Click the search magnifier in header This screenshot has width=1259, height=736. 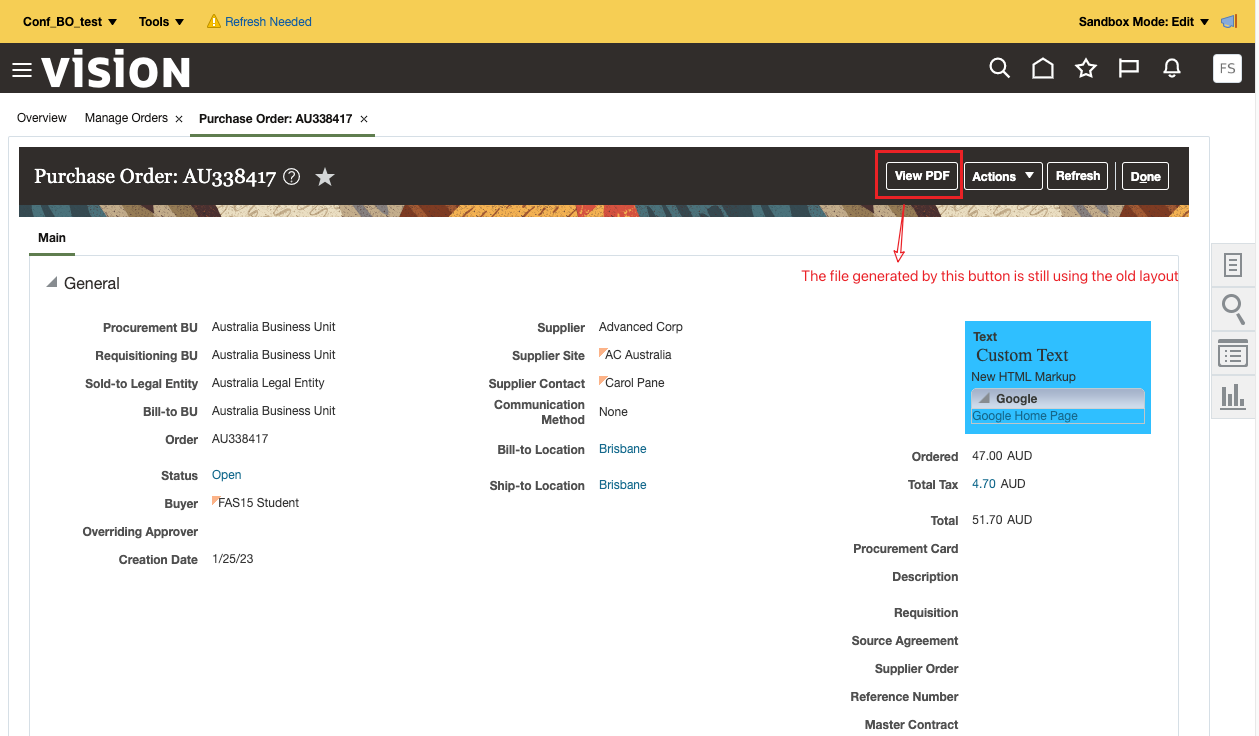coord(999,68)
